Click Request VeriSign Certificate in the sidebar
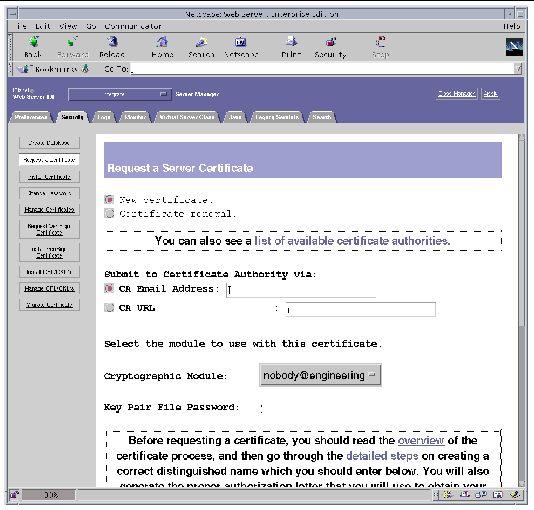The image size is (534, 510). (x=49, y=229)
